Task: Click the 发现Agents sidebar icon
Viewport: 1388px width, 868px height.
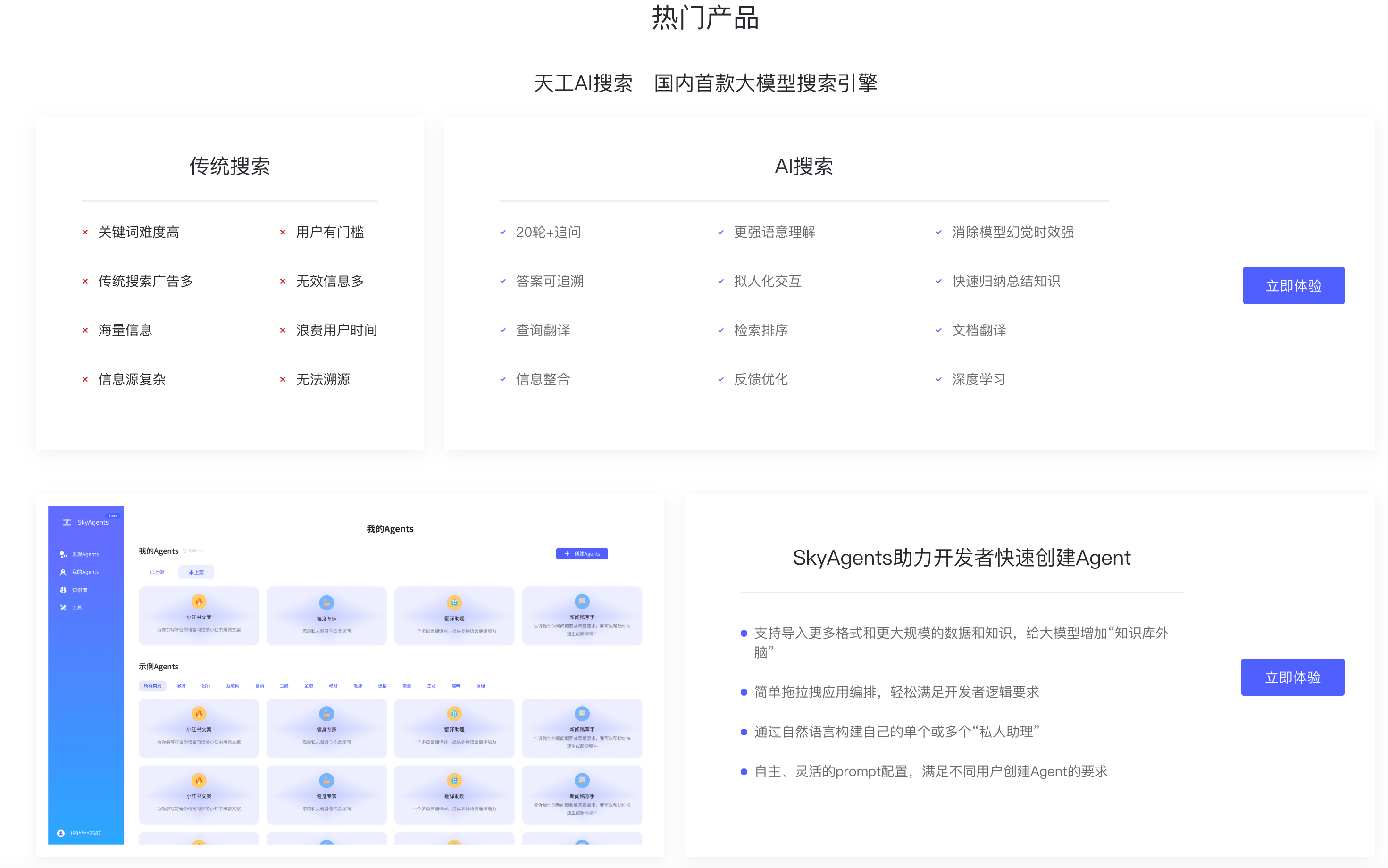Action: click(63, 555)
